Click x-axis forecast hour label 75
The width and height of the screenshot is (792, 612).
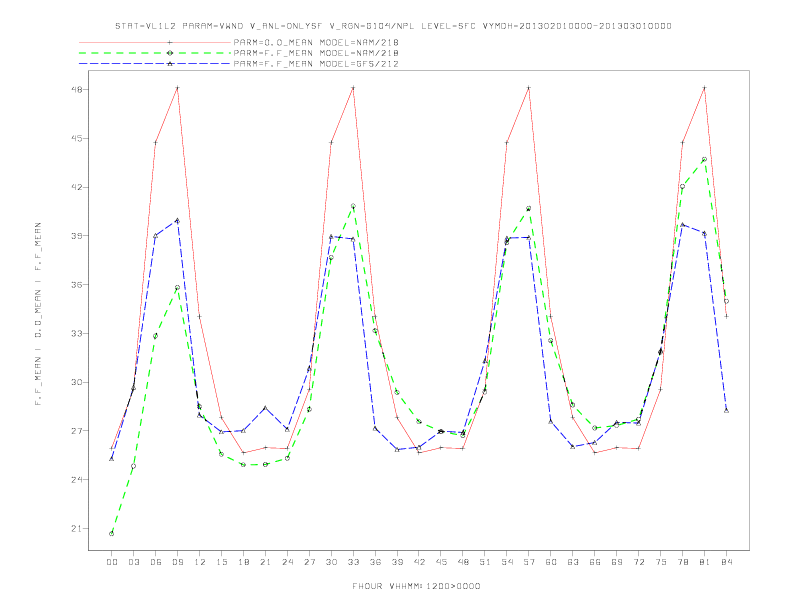coord(661,562)
